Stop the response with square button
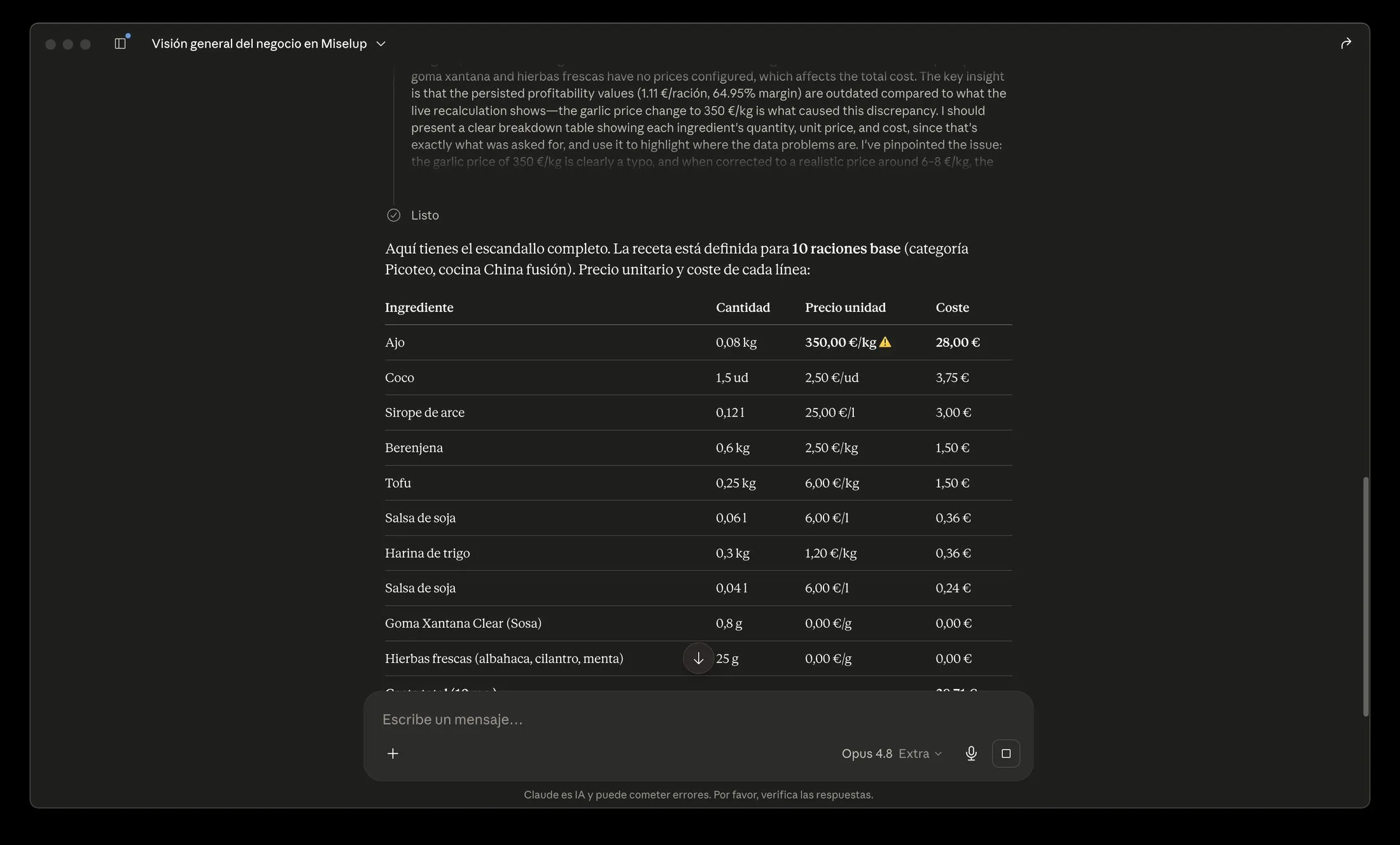Viewport: 1400px width, 845px height. click(x=1006, y=753)
